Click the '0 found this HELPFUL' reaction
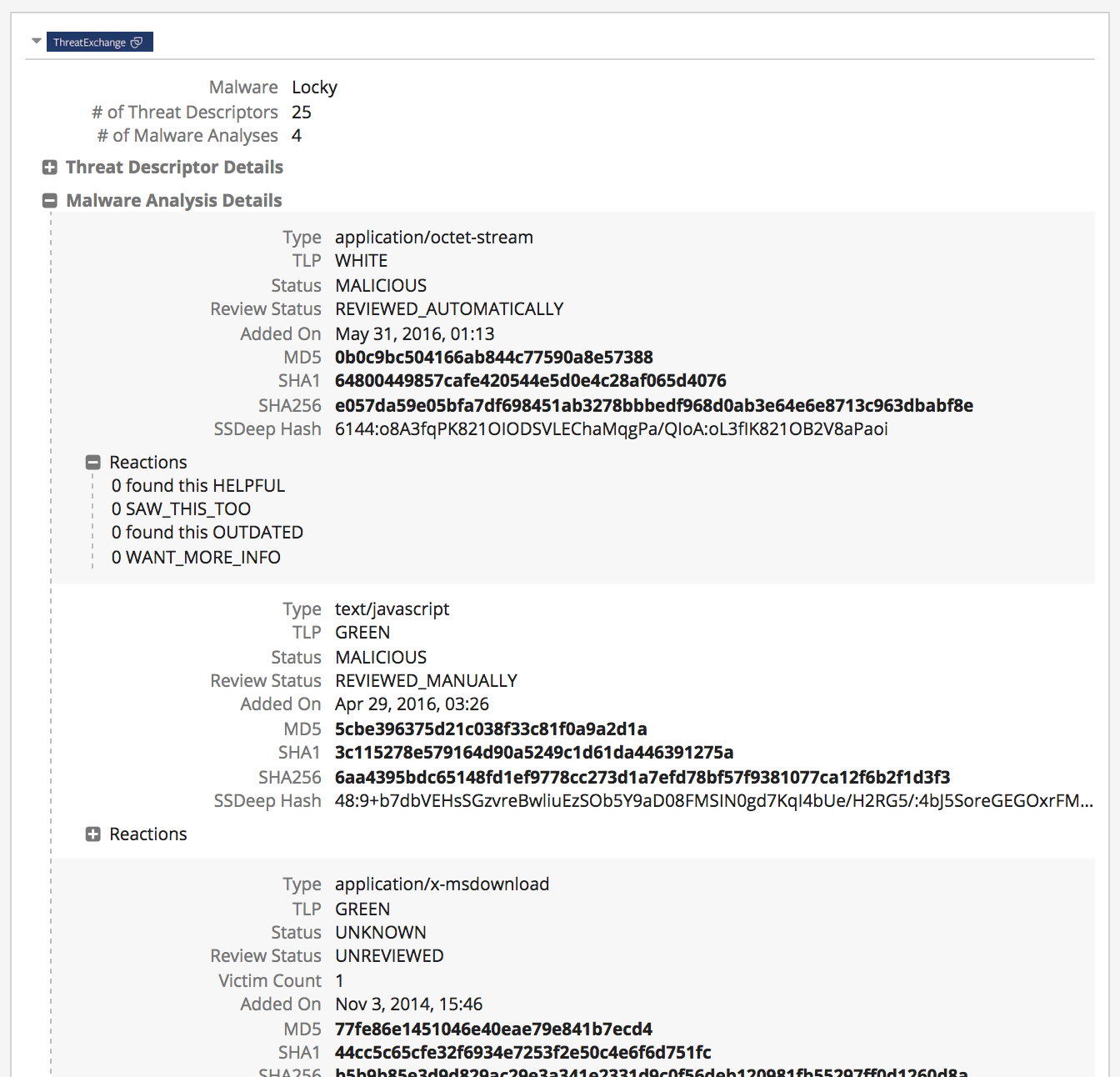The height and width of the screenshot is (1077, 1120). point(198,486)
